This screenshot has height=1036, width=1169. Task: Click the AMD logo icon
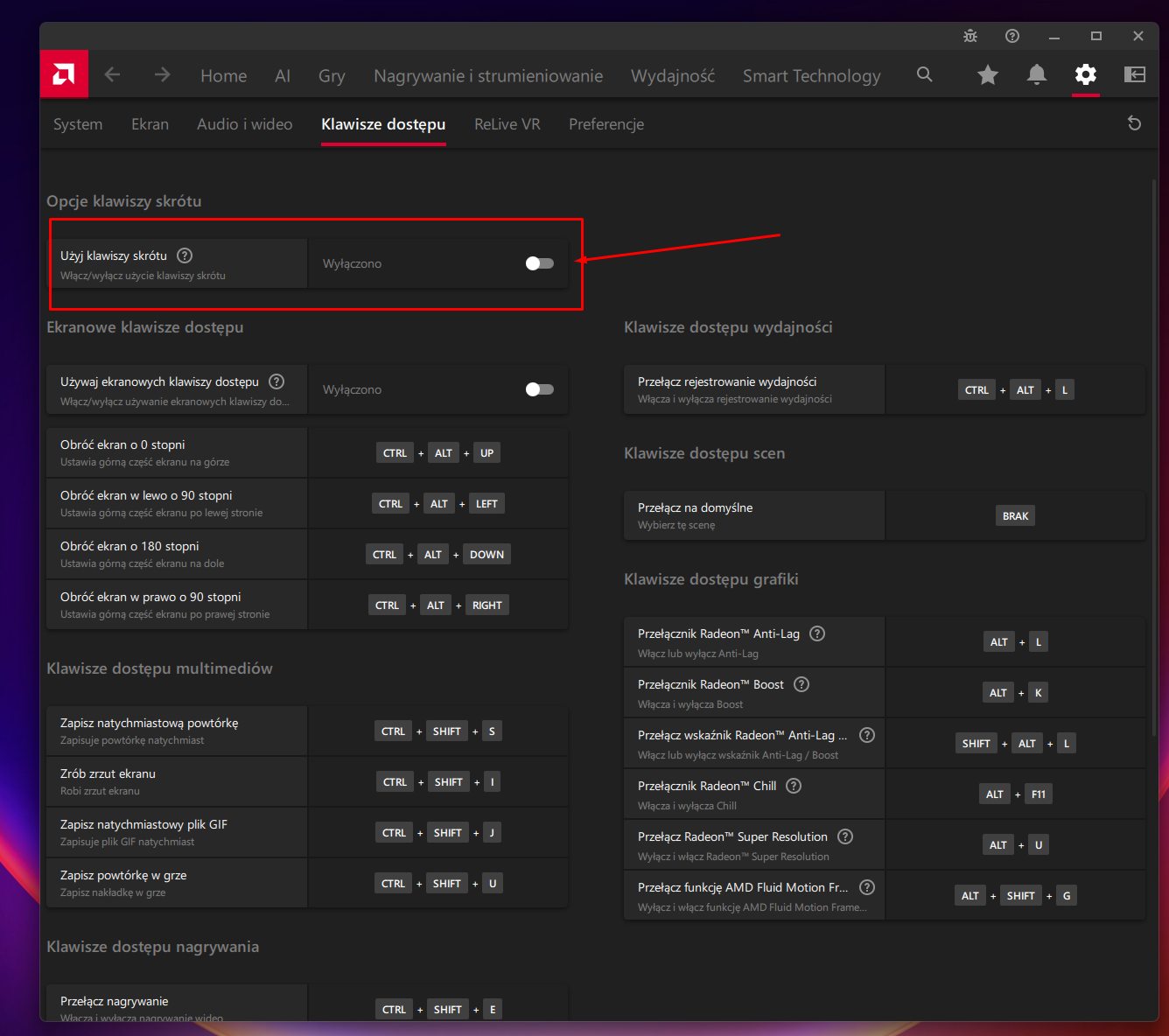64,74
